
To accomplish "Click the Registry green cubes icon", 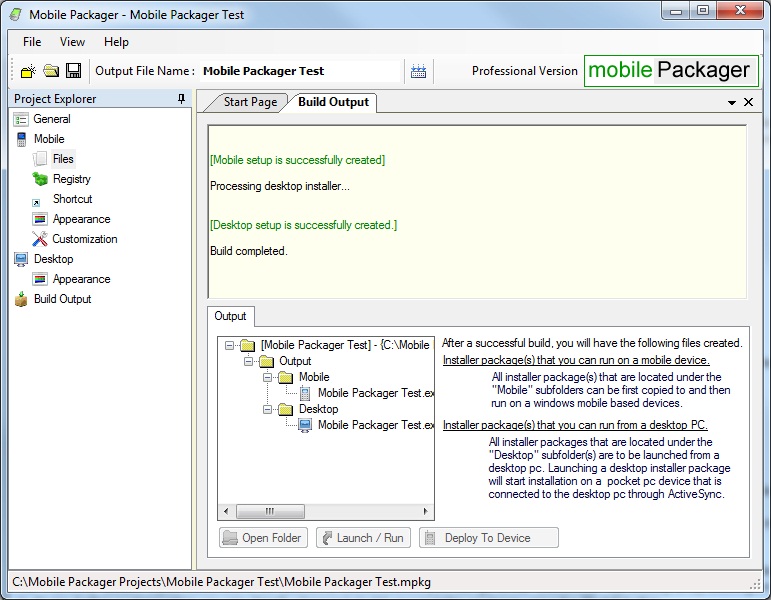I will (x=40, y=179).
